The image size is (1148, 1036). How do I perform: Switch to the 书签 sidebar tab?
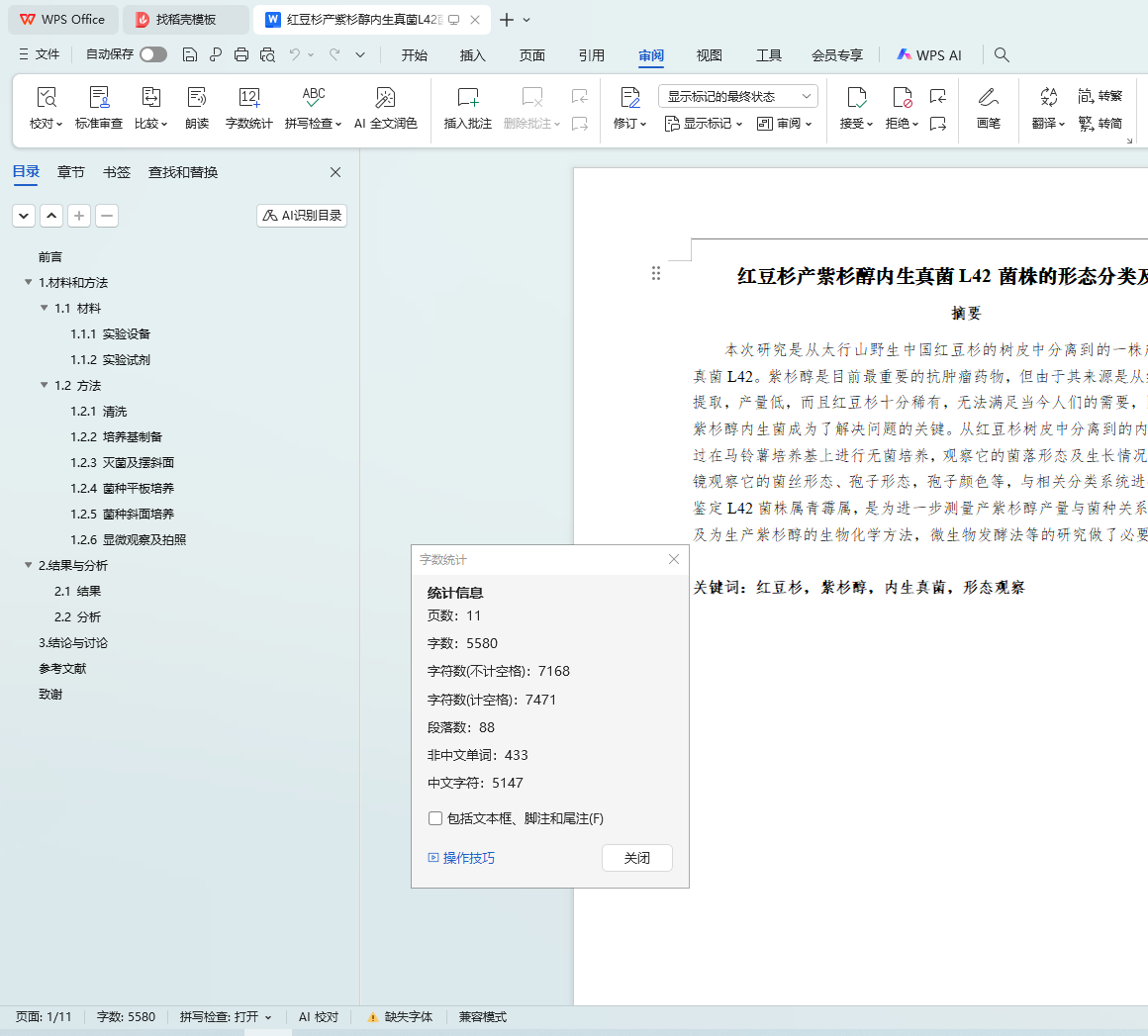click(x=117, y=172)
